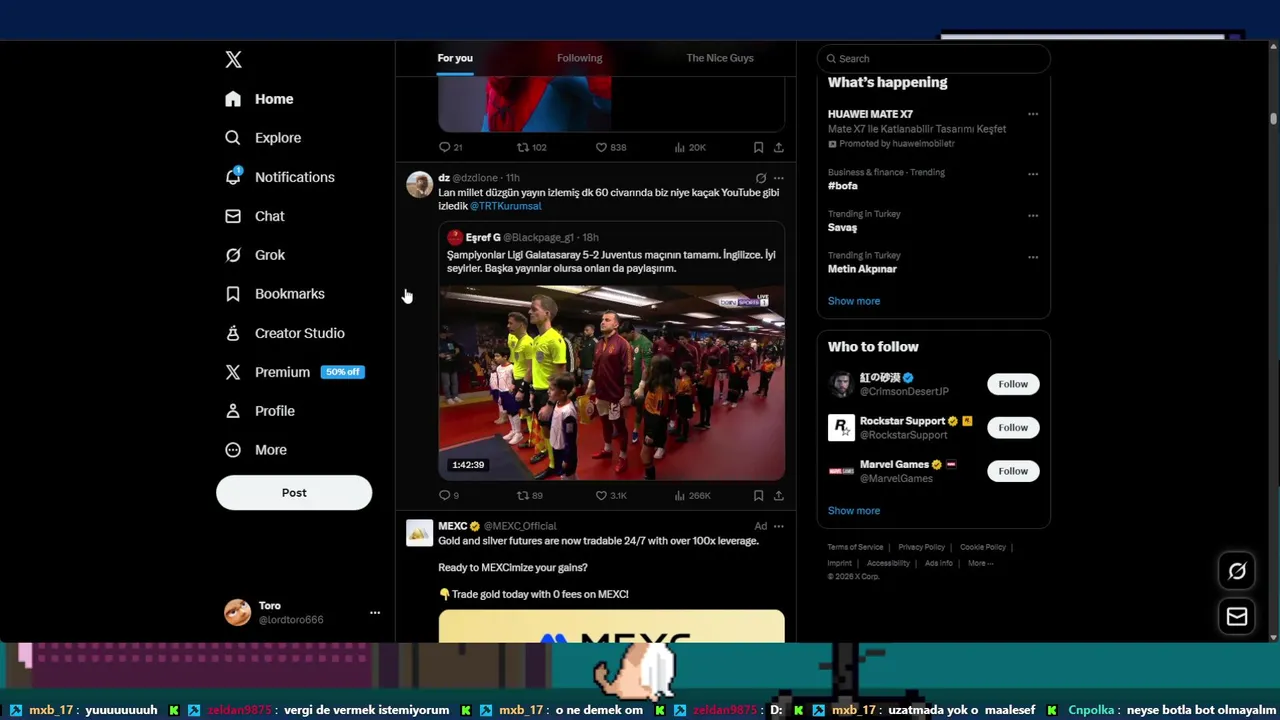Click the Rockstar Support avatar icon

click(x=841, y=428)
